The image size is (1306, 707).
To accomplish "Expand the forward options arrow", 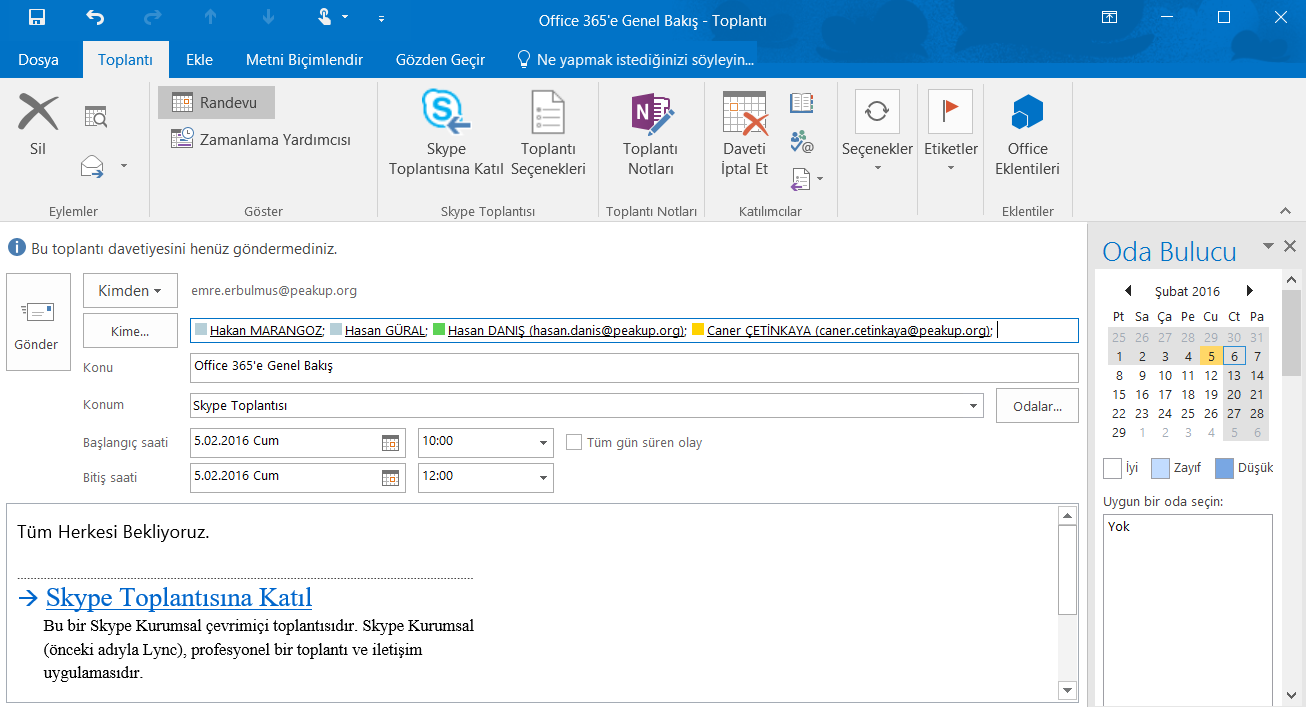I will point(124,165).
